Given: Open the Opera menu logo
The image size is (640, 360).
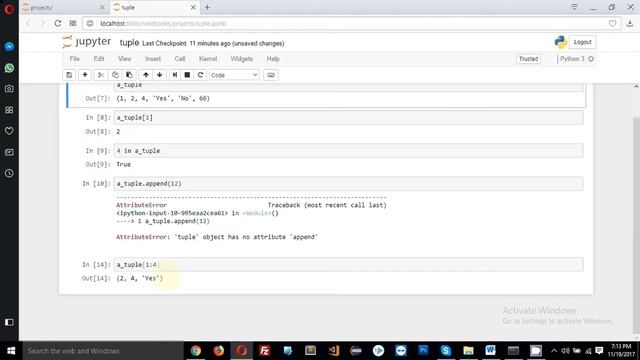Looking at the screenshot, I should pyautogui.click(x=9, y=9).
